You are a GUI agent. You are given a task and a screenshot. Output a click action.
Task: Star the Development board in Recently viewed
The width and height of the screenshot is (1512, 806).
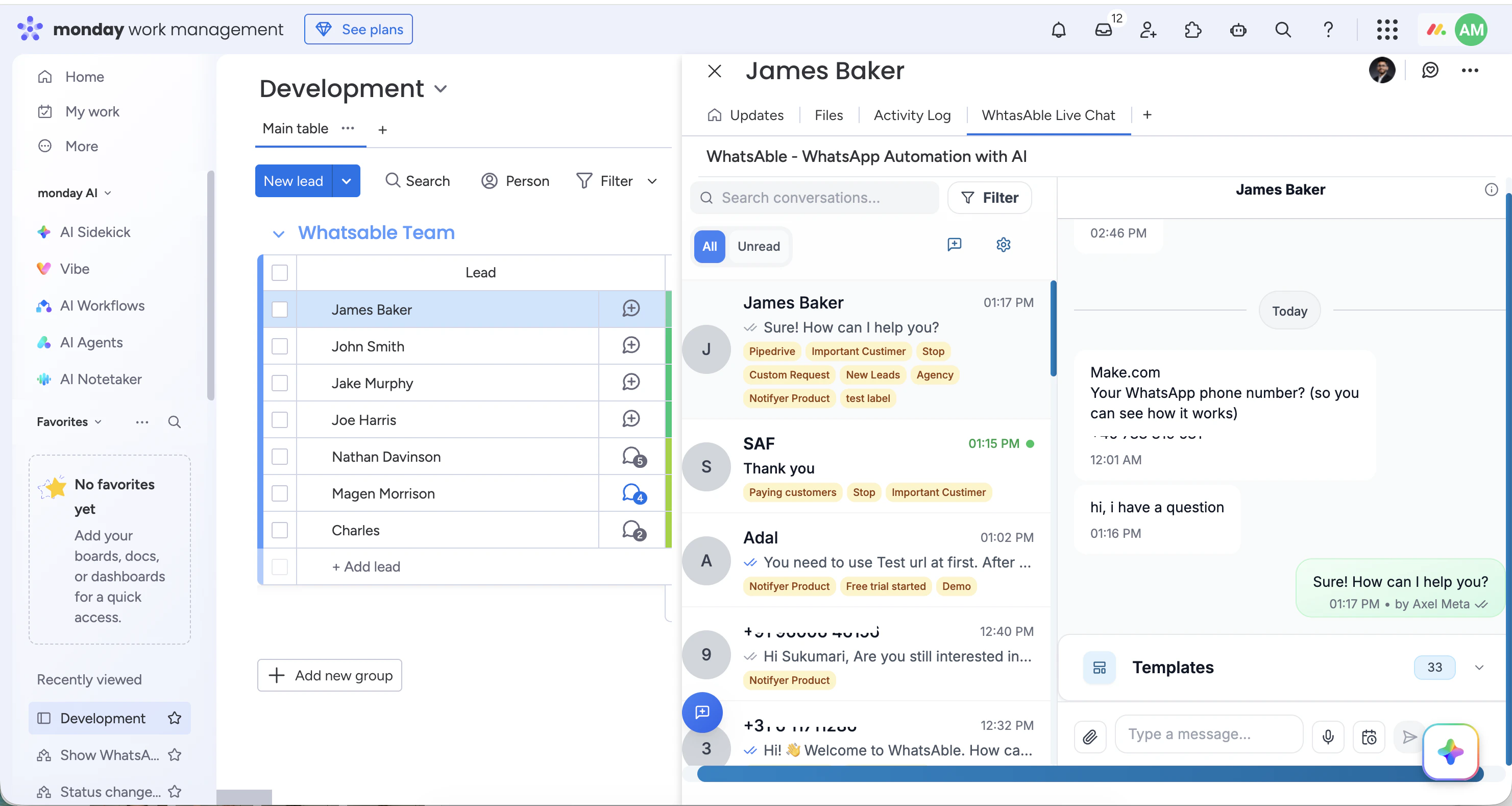175,718
